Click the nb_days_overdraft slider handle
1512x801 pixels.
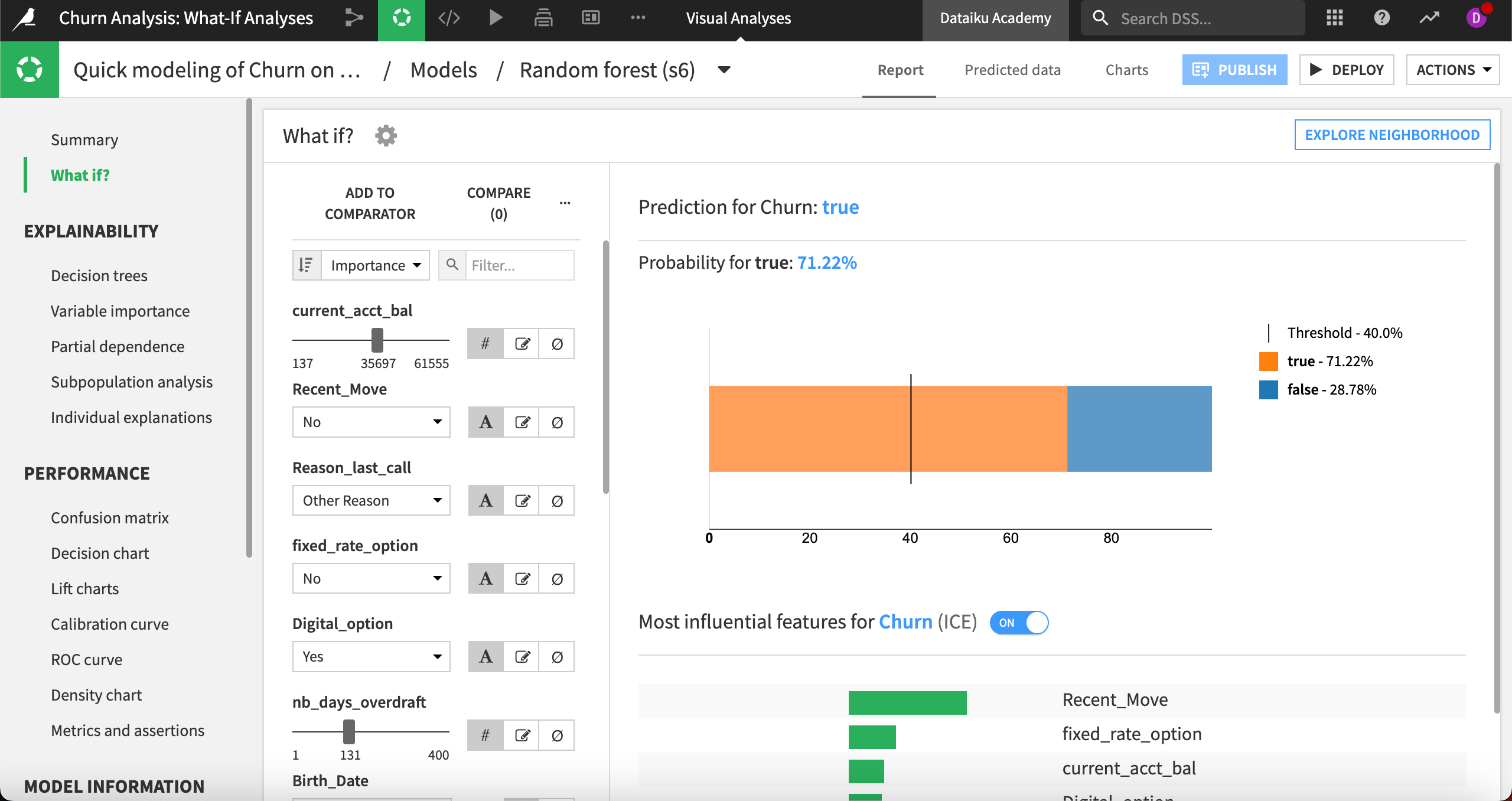[349, 732]
